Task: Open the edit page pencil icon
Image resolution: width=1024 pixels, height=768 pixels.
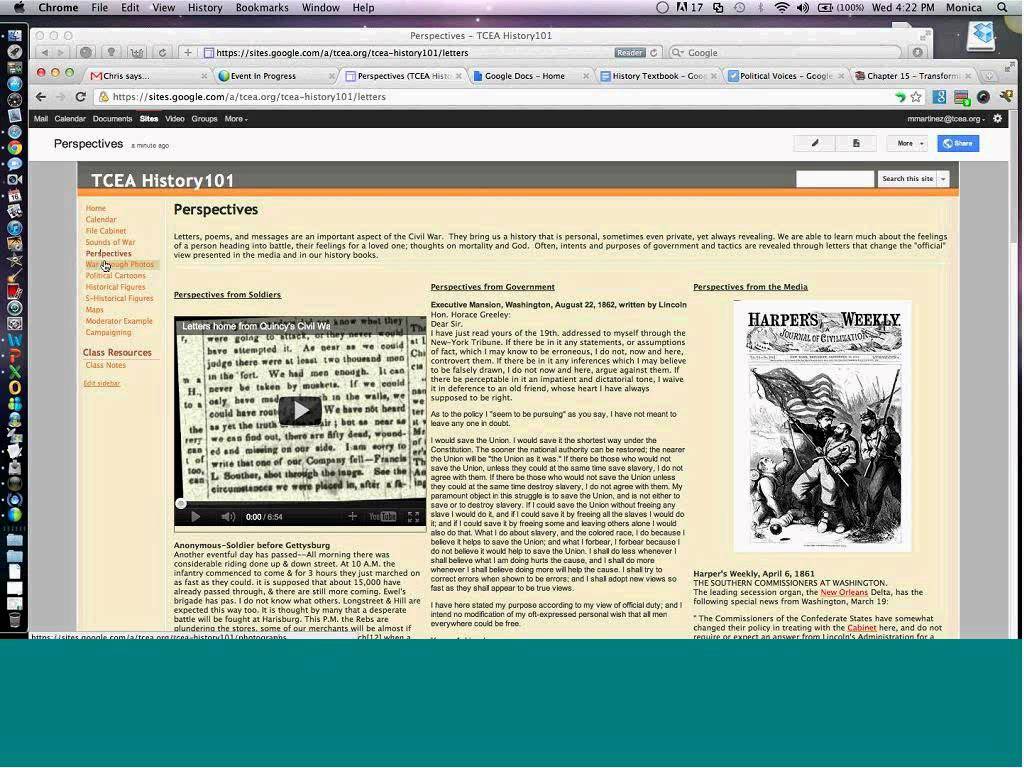Action: [815, 143]
